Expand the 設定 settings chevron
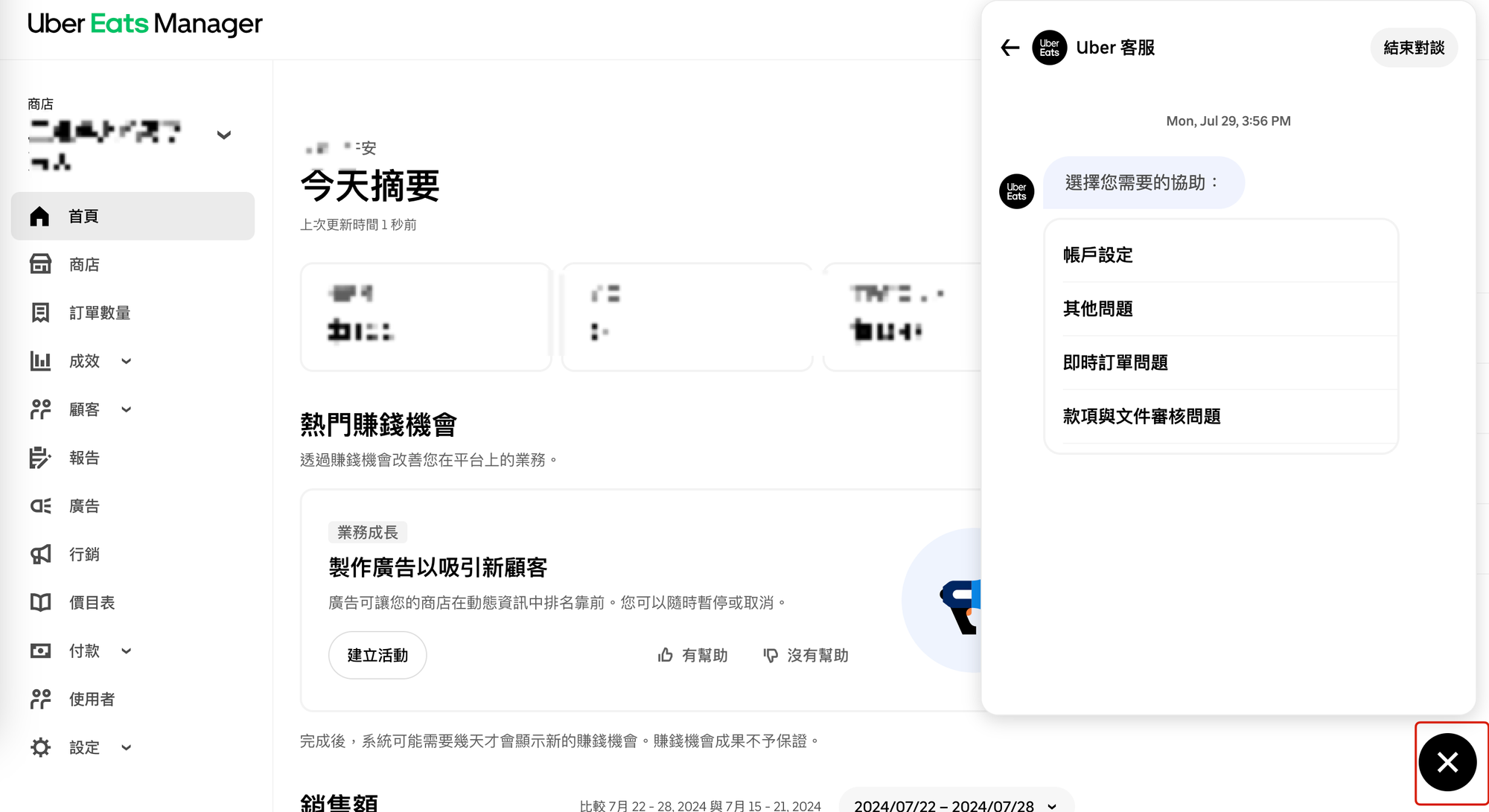 tap(126, 747)
